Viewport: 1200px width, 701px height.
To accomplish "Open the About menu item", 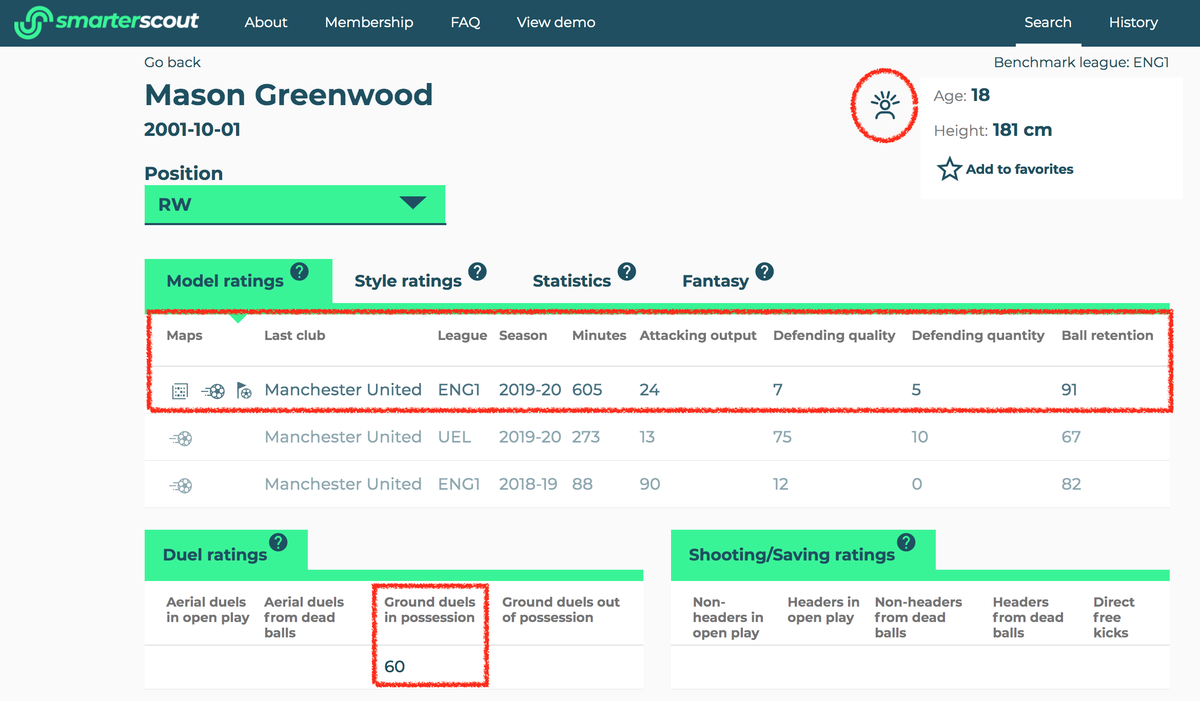I will (x=266, y=22).
